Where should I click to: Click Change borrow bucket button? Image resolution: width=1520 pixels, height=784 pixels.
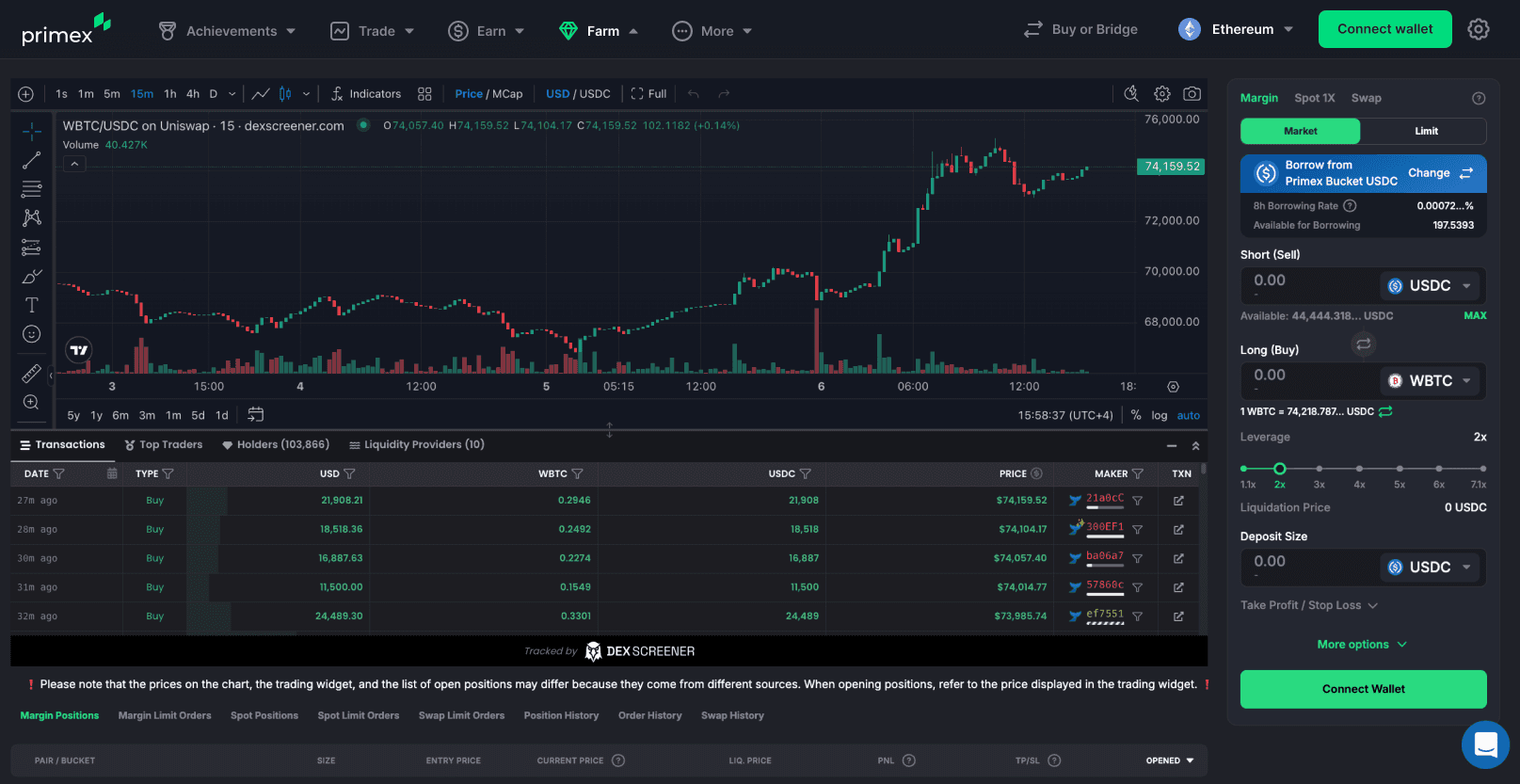(1440, 173)
